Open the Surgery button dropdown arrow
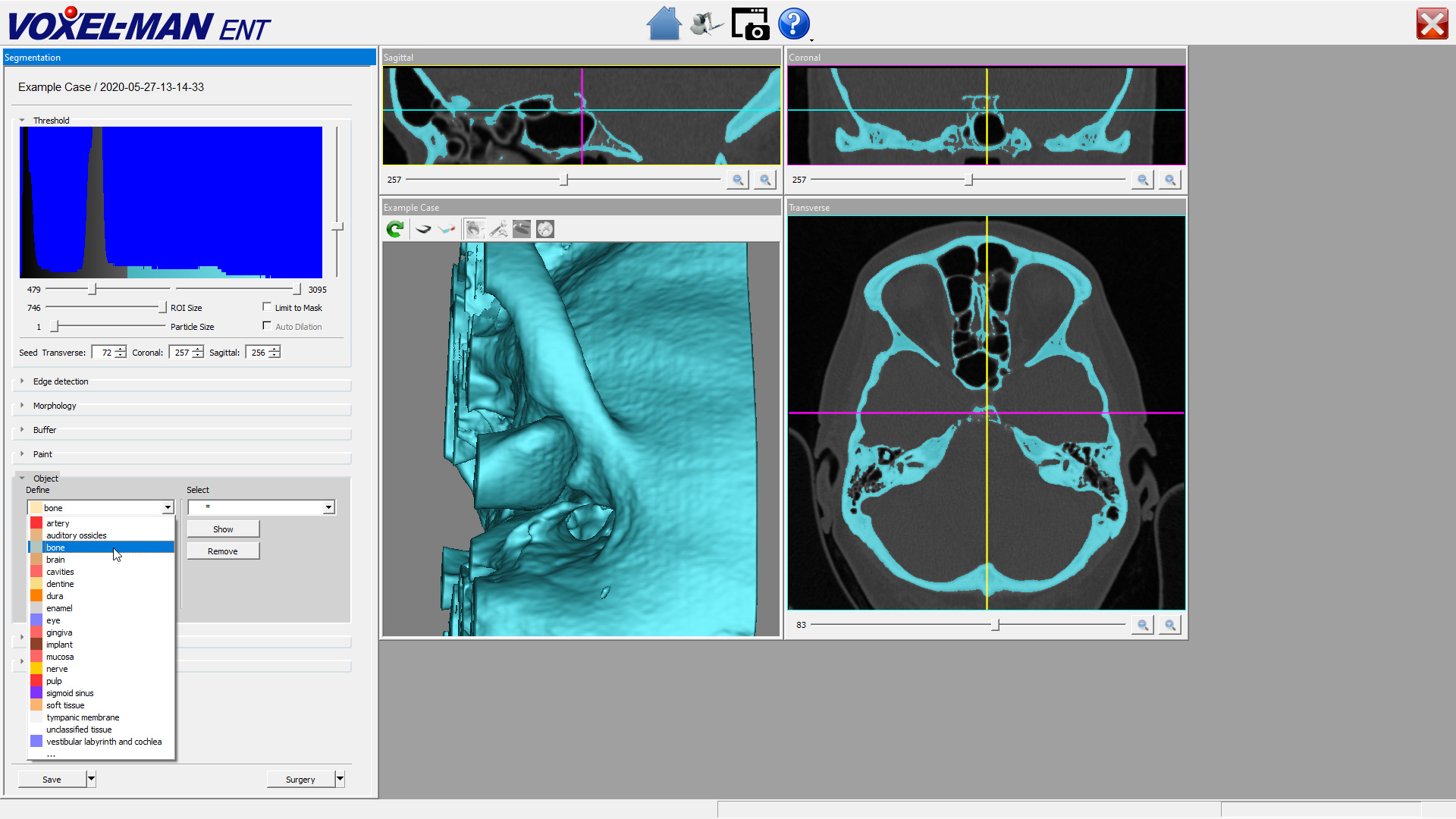Image resolution: width=1456 pixels, height=819 pixels. (340, 779)
